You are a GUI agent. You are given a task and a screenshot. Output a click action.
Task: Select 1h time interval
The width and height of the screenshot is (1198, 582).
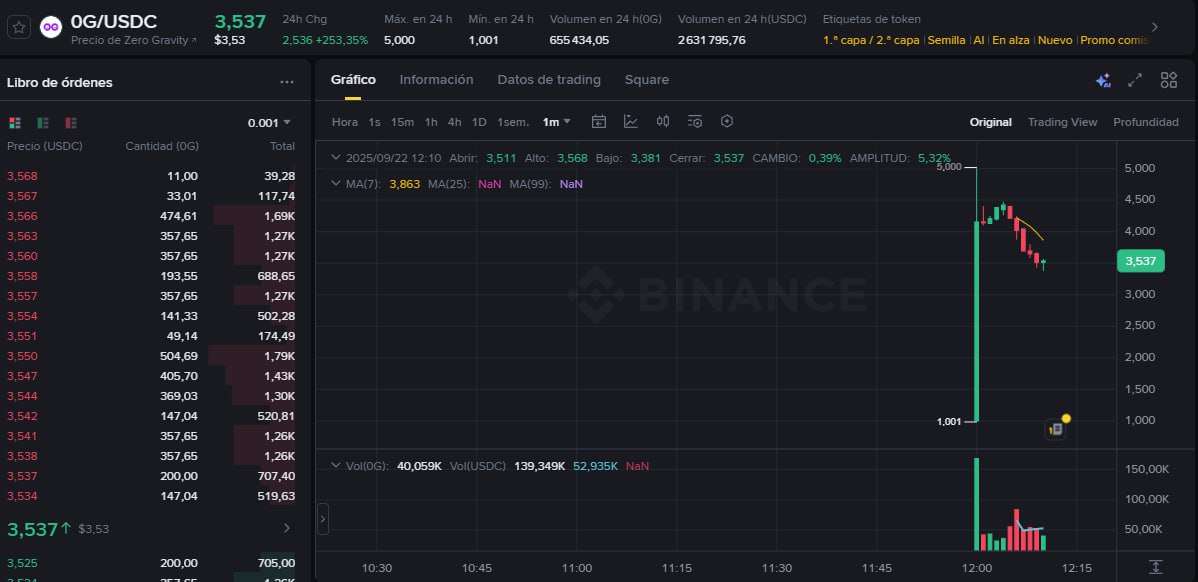(x=431, y=122)
